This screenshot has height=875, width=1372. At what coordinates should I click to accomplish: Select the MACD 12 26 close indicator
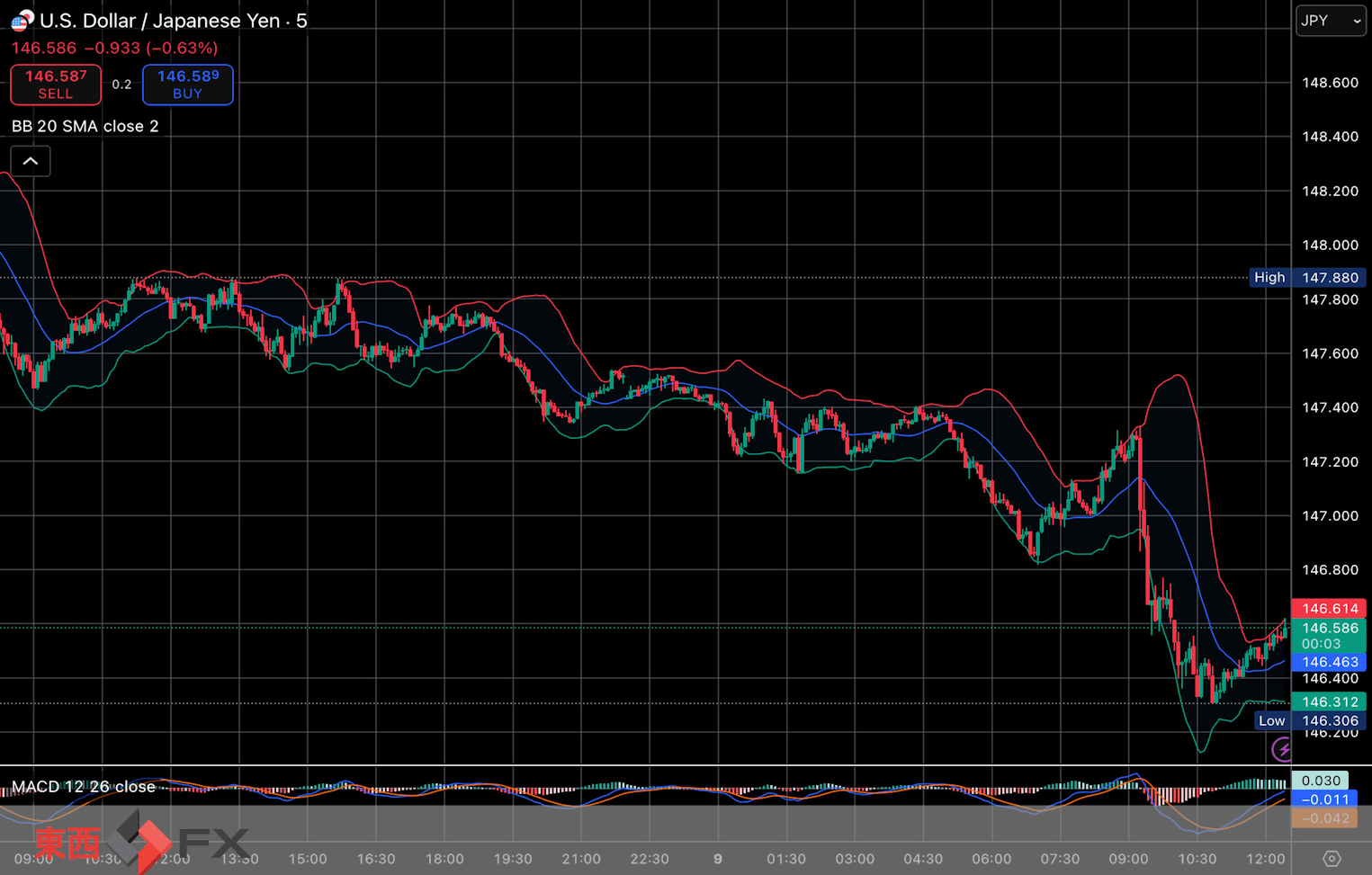click(84, 787)
